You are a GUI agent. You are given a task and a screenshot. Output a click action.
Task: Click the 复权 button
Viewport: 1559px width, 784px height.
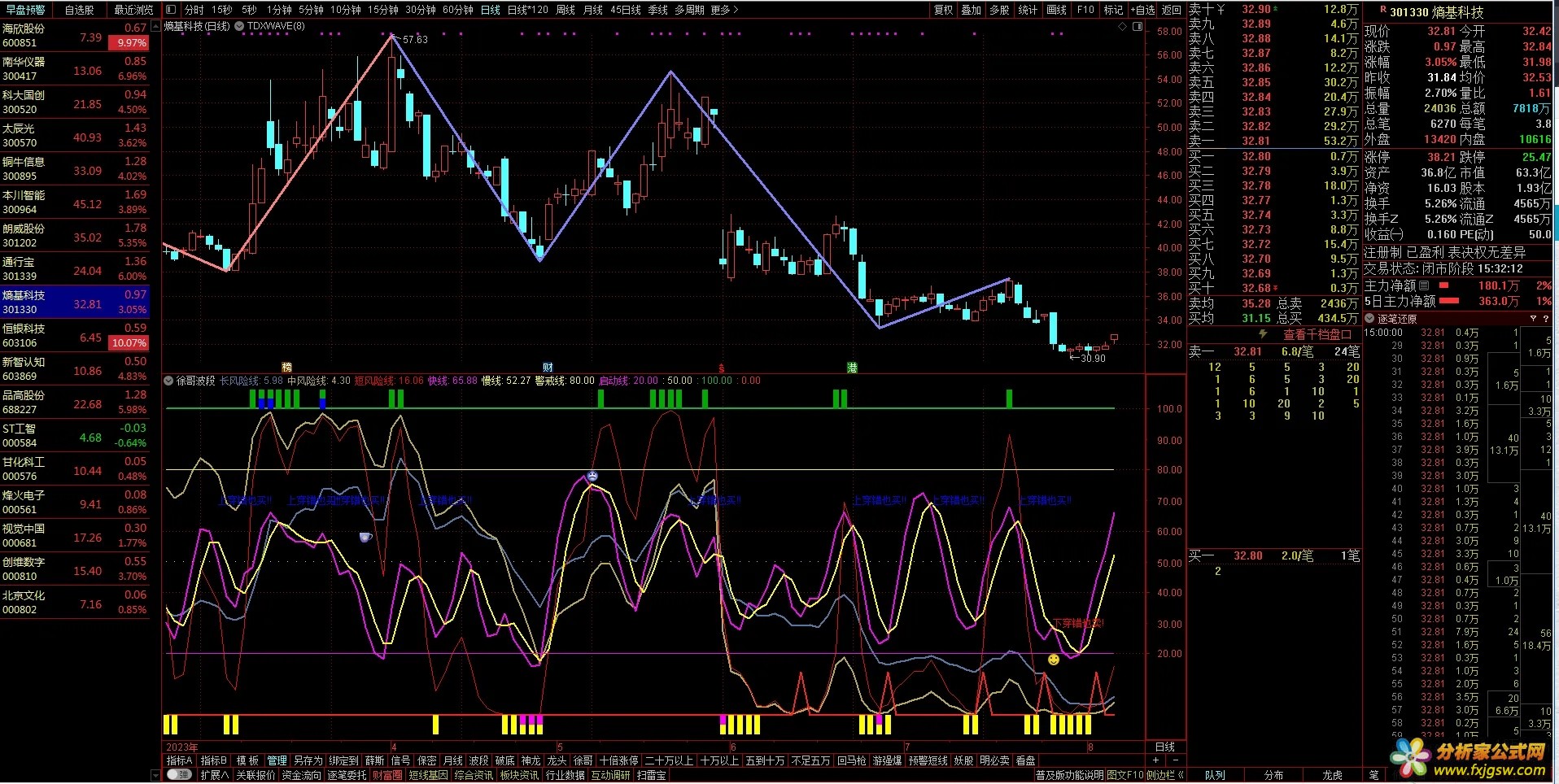click(943, 10)
